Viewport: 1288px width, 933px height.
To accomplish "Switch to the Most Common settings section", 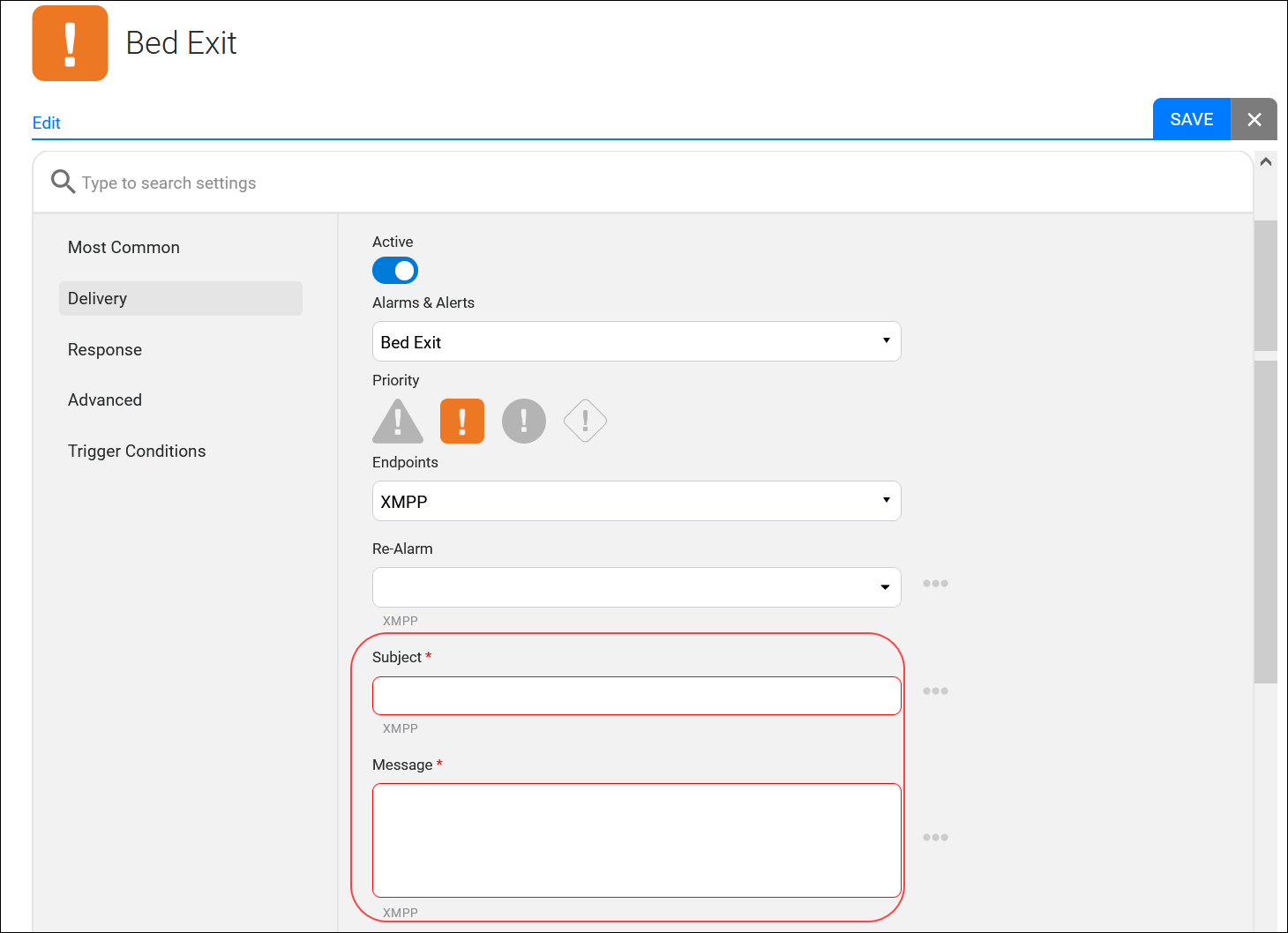I will coord(124,248).
